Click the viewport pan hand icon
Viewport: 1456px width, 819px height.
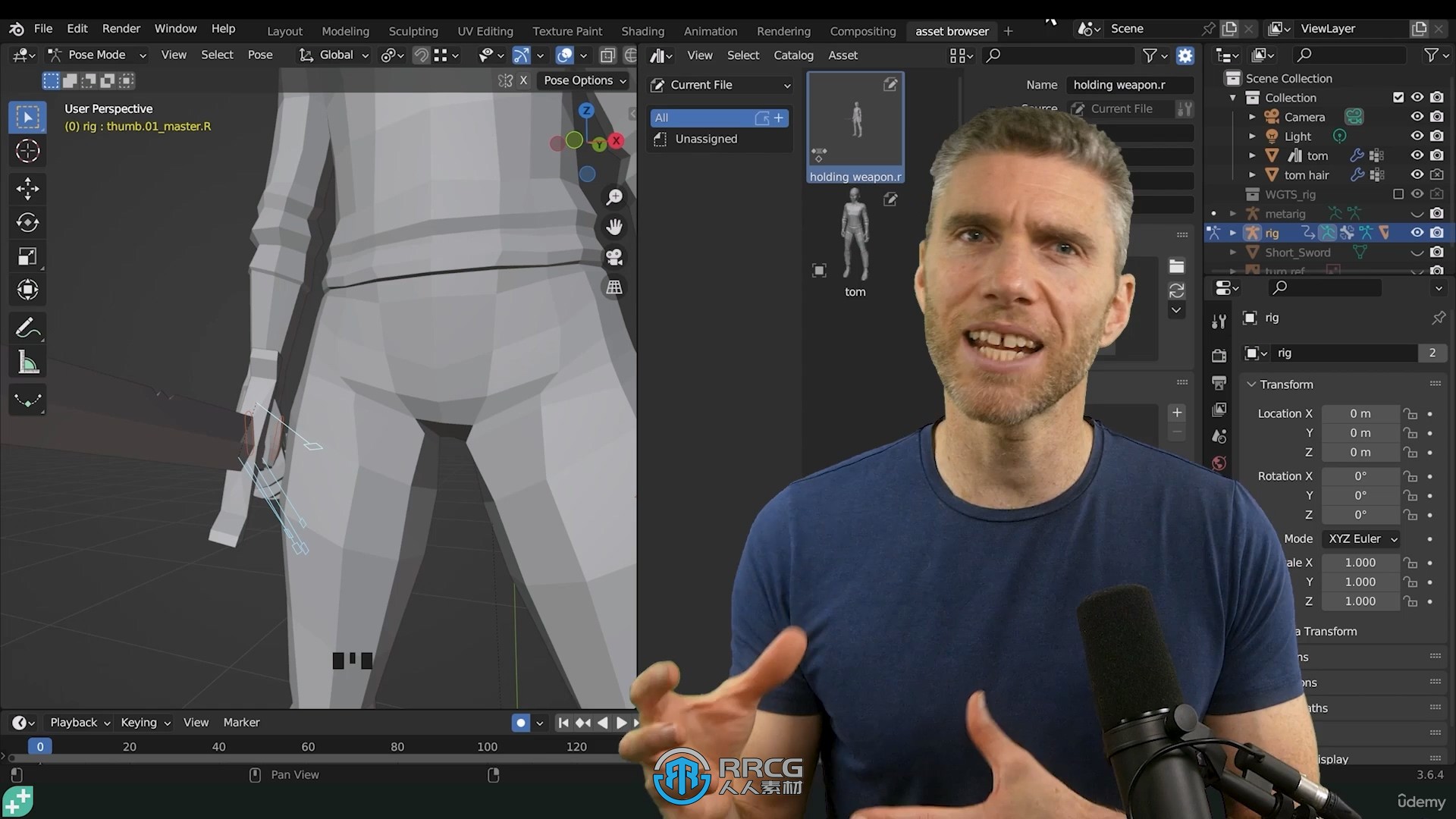click(x=614, y=227)
